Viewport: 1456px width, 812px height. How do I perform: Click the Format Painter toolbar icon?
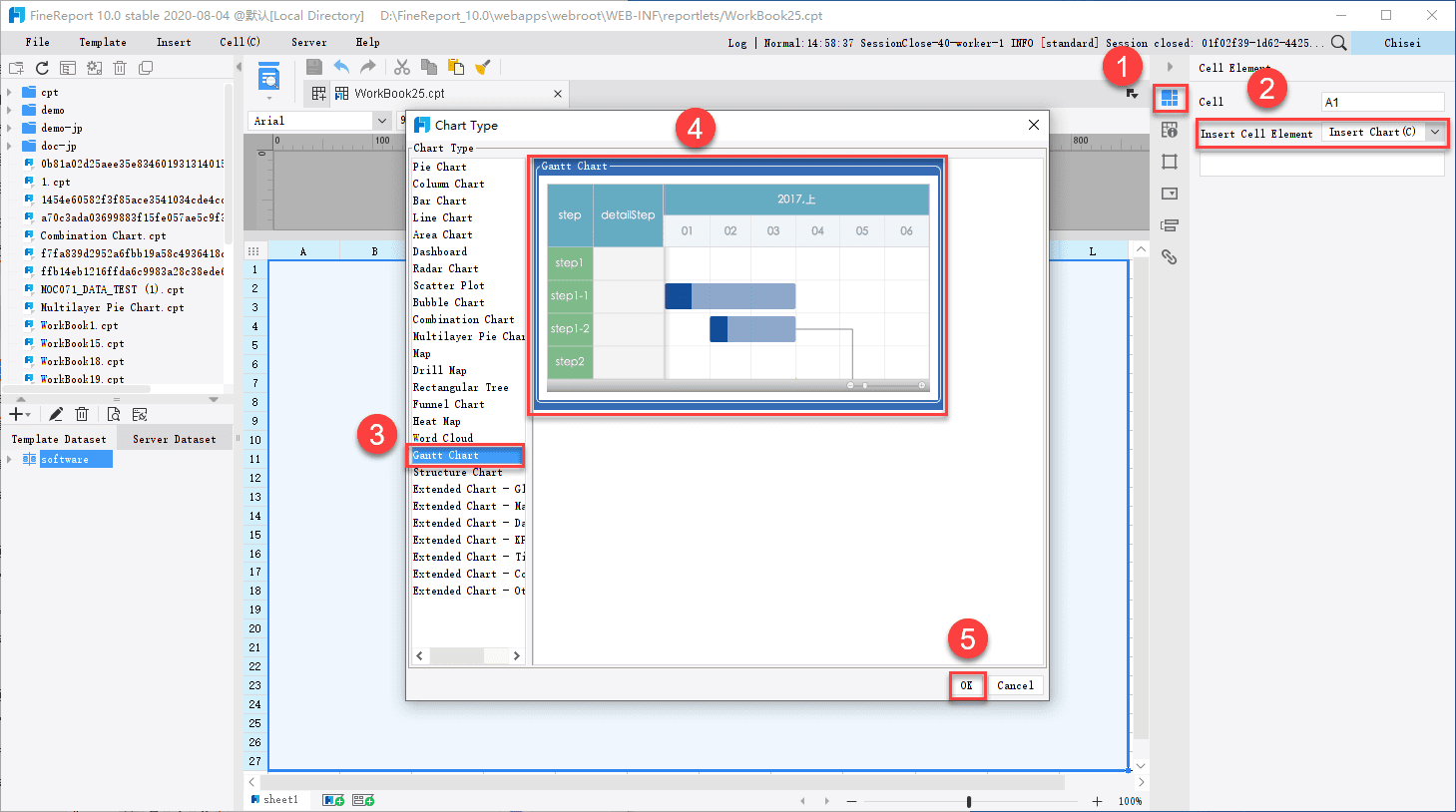[x=483, y=67]
